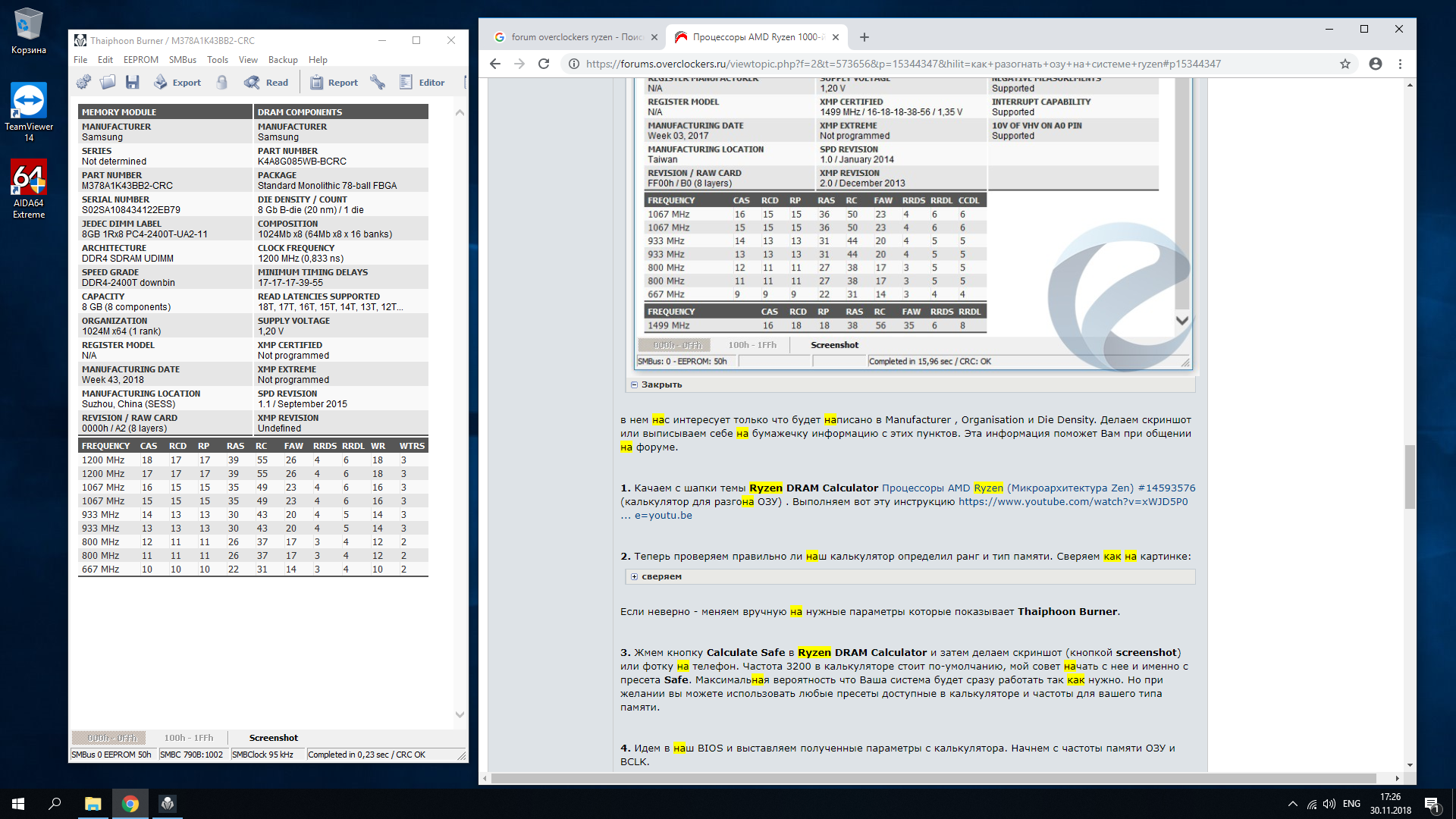Open the Report toolbar button
This screenshot has width=1456, height=819.
[x=334, y=82]
